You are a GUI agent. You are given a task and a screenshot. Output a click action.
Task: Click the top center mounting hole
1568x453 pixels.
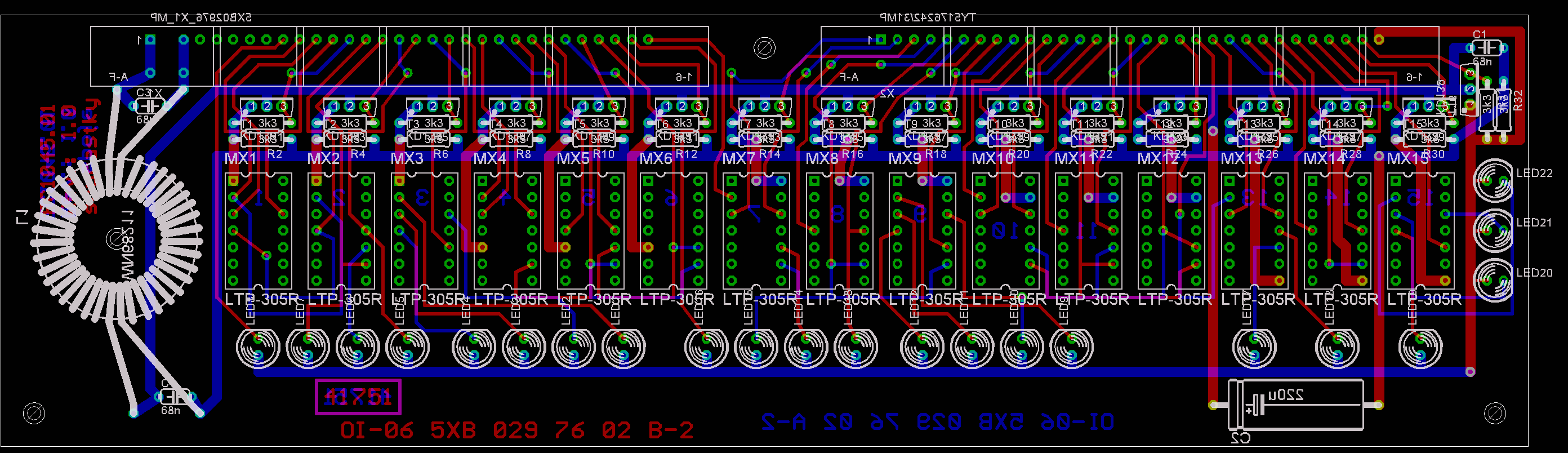click(764, 47)
